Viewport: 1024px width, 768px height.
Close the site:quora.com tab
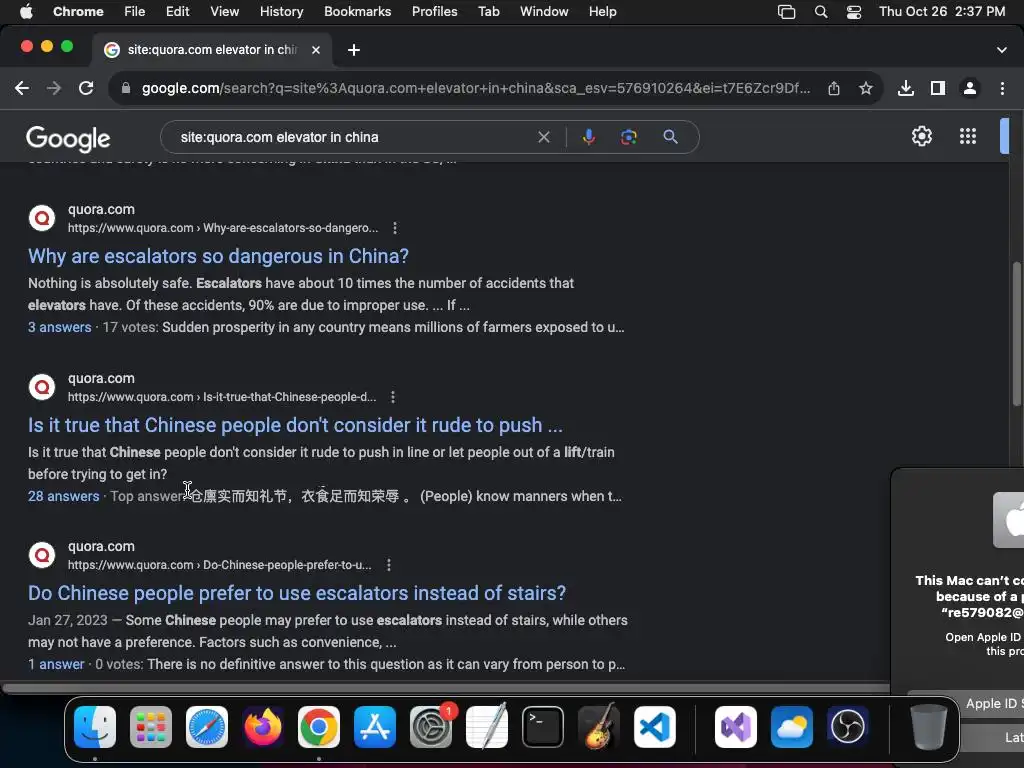315,50
